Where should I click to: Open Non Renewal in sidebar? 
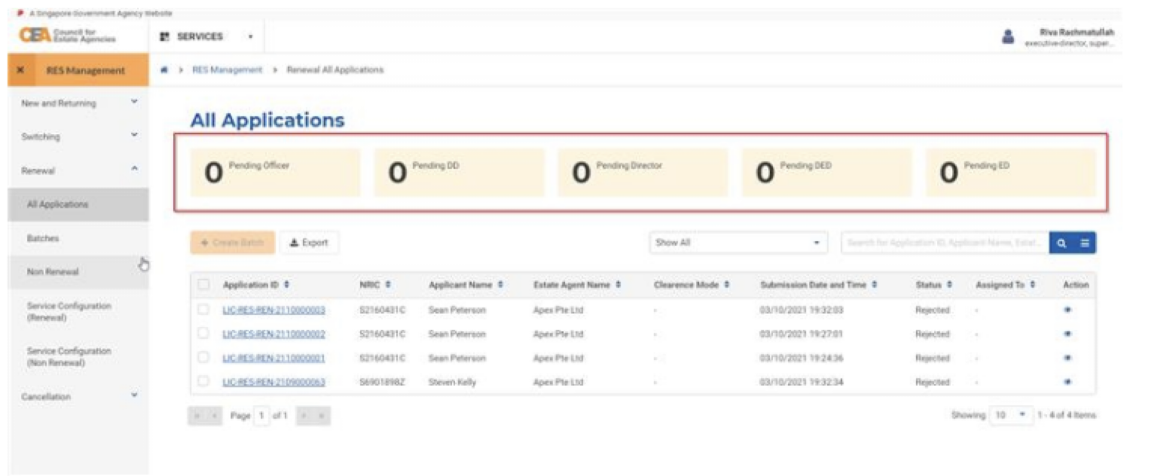click(x=78, y=272)
